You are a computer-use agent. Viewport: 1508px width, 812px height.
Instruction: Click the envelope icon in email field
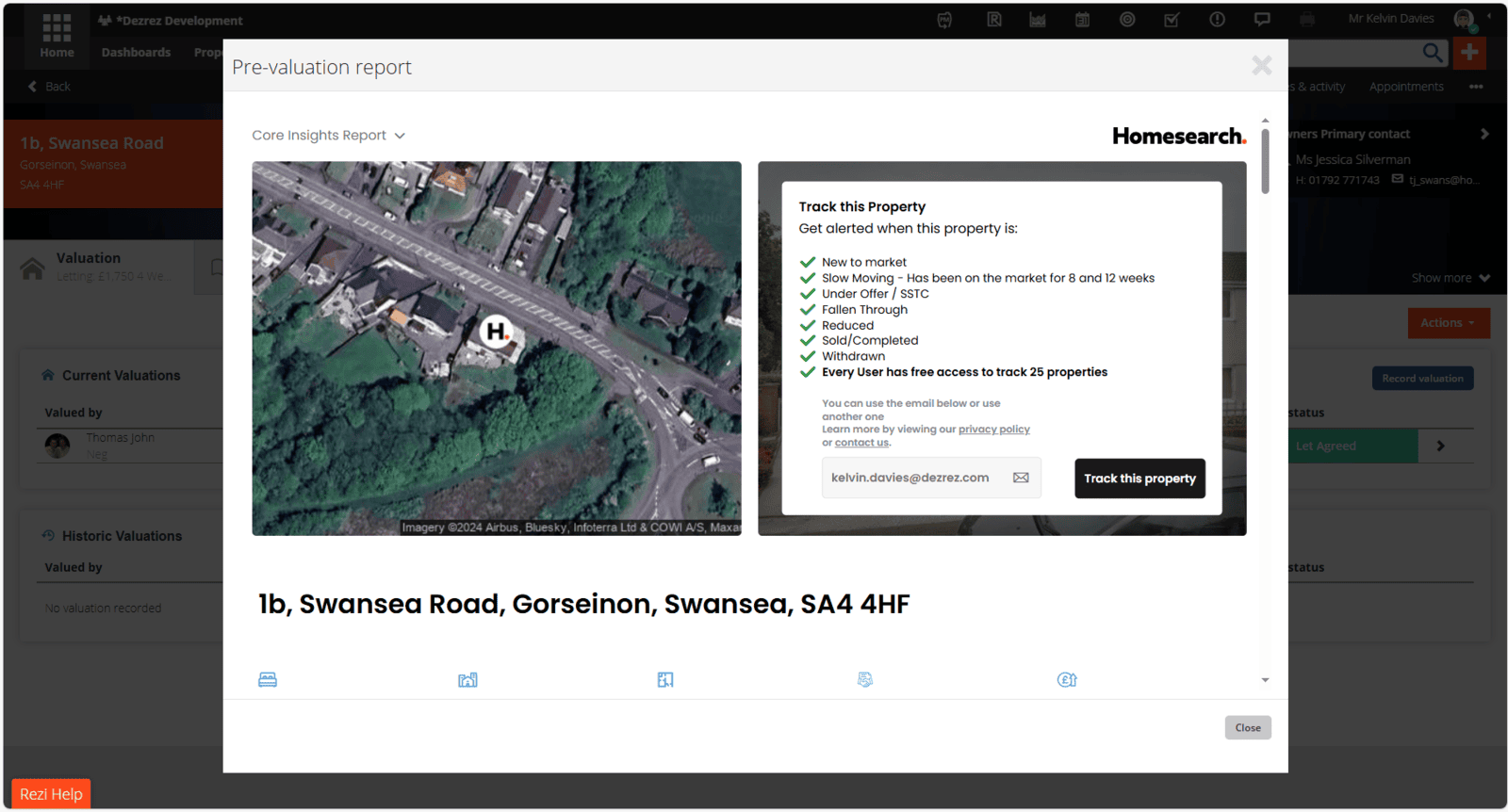(1021, 478)
